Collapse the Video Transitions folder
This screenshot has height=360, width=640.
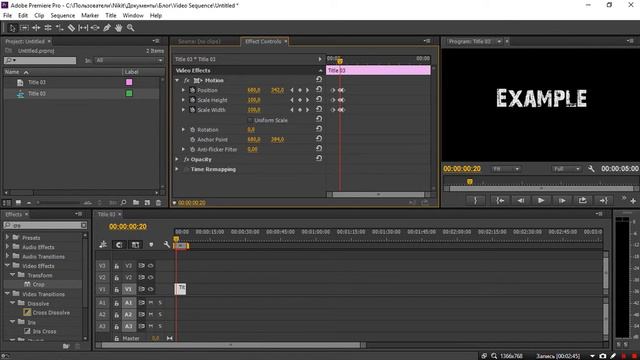[7, 293]
